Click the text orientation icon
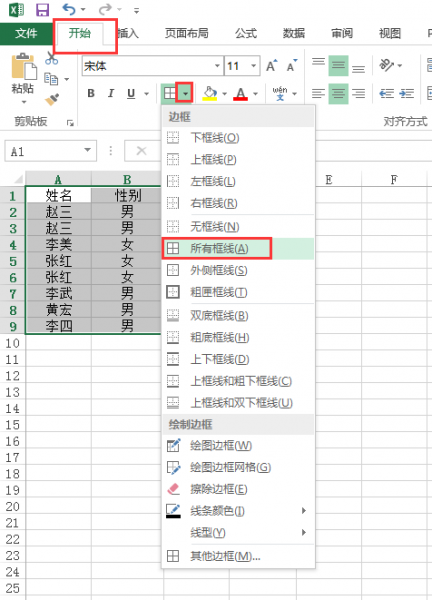The image size is (432, 600). click(x=386, y=65)
